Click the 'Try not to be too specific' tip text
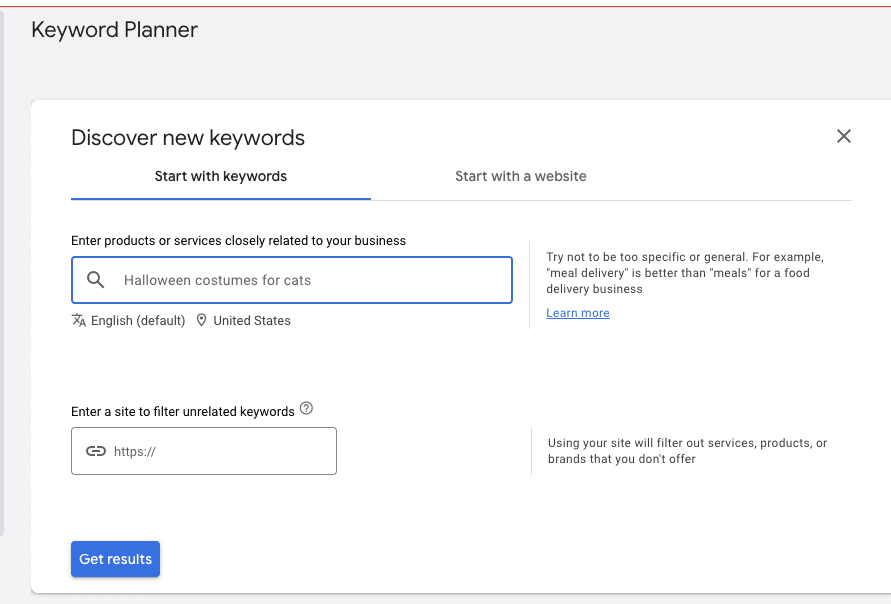Viewport: 891px width, 604px height. (x=685, y=273)
